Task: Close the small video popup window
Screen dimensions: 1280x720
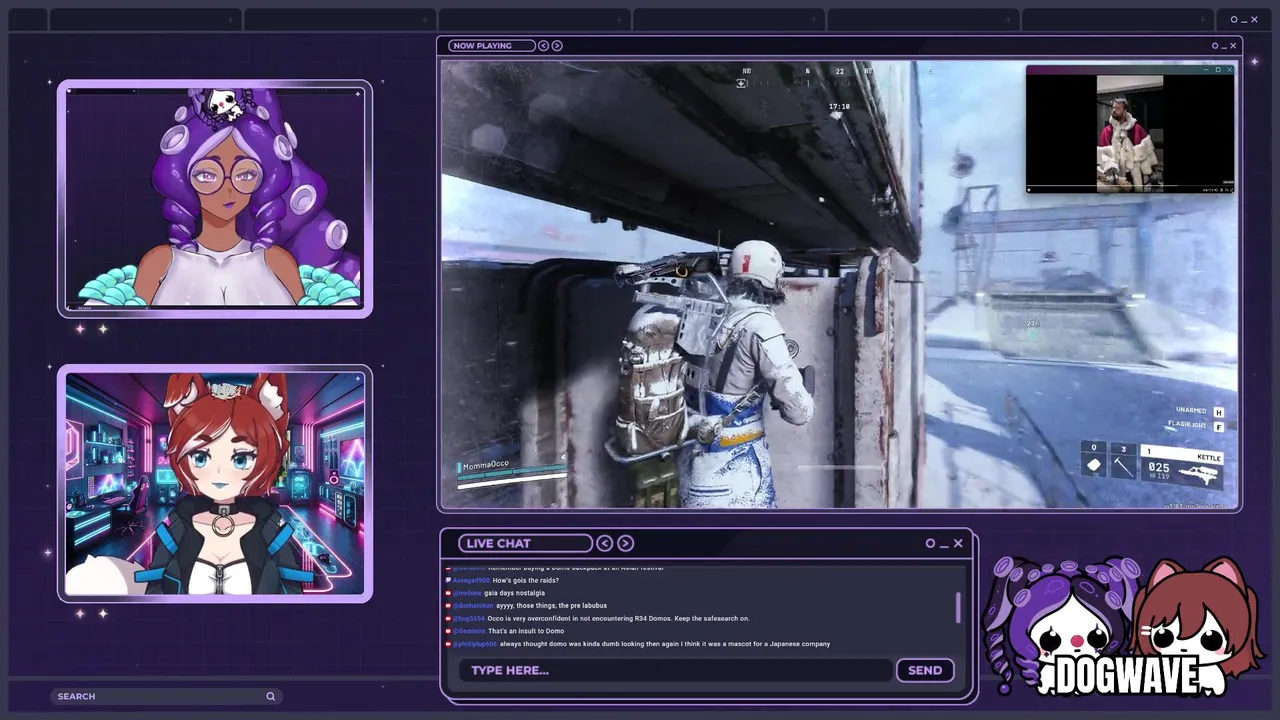Action: tap(1229, 70)
